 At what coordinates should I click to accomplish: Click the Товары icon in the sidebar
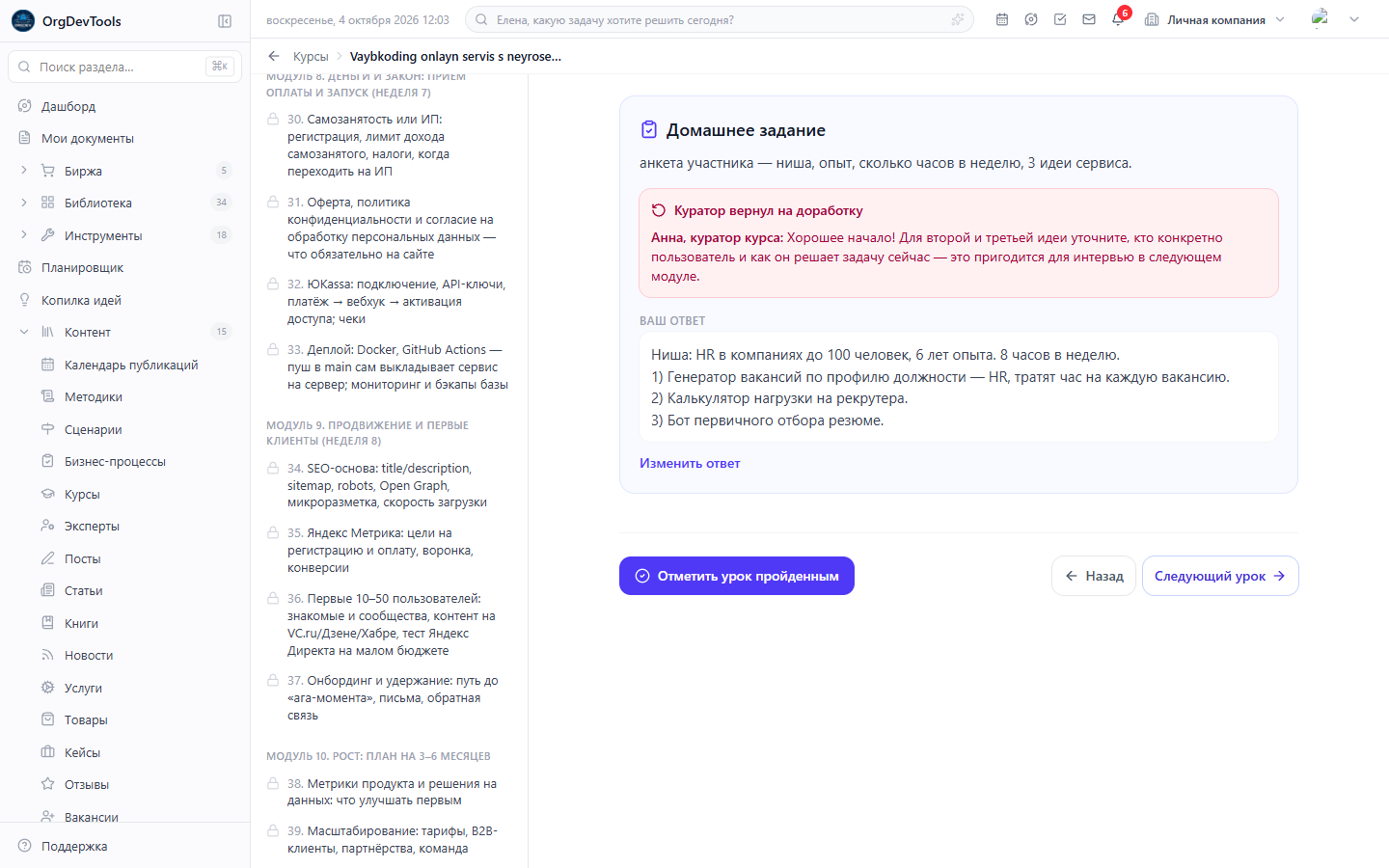pos(47,719)
